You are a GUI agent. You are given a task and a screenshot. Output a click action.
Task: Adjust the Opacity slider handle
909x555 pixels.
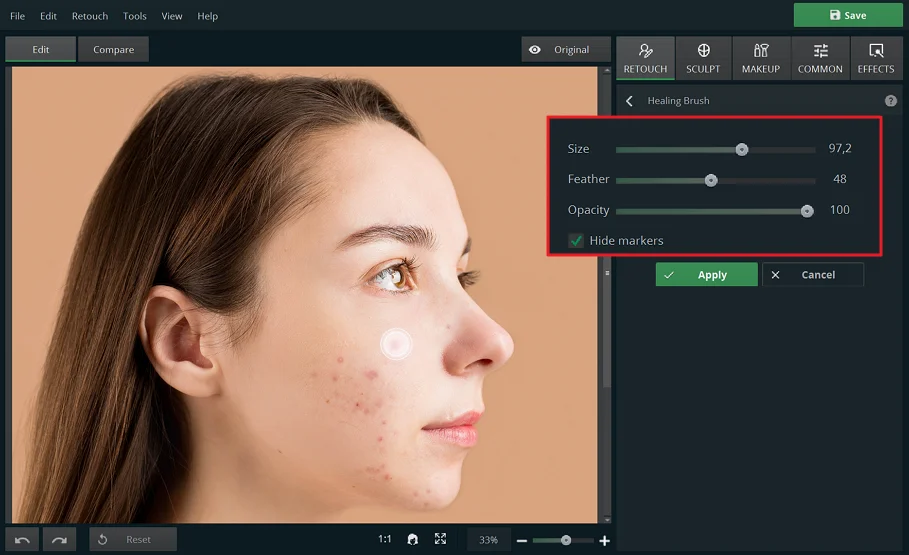pyautogui.click(x=807, y=211)
